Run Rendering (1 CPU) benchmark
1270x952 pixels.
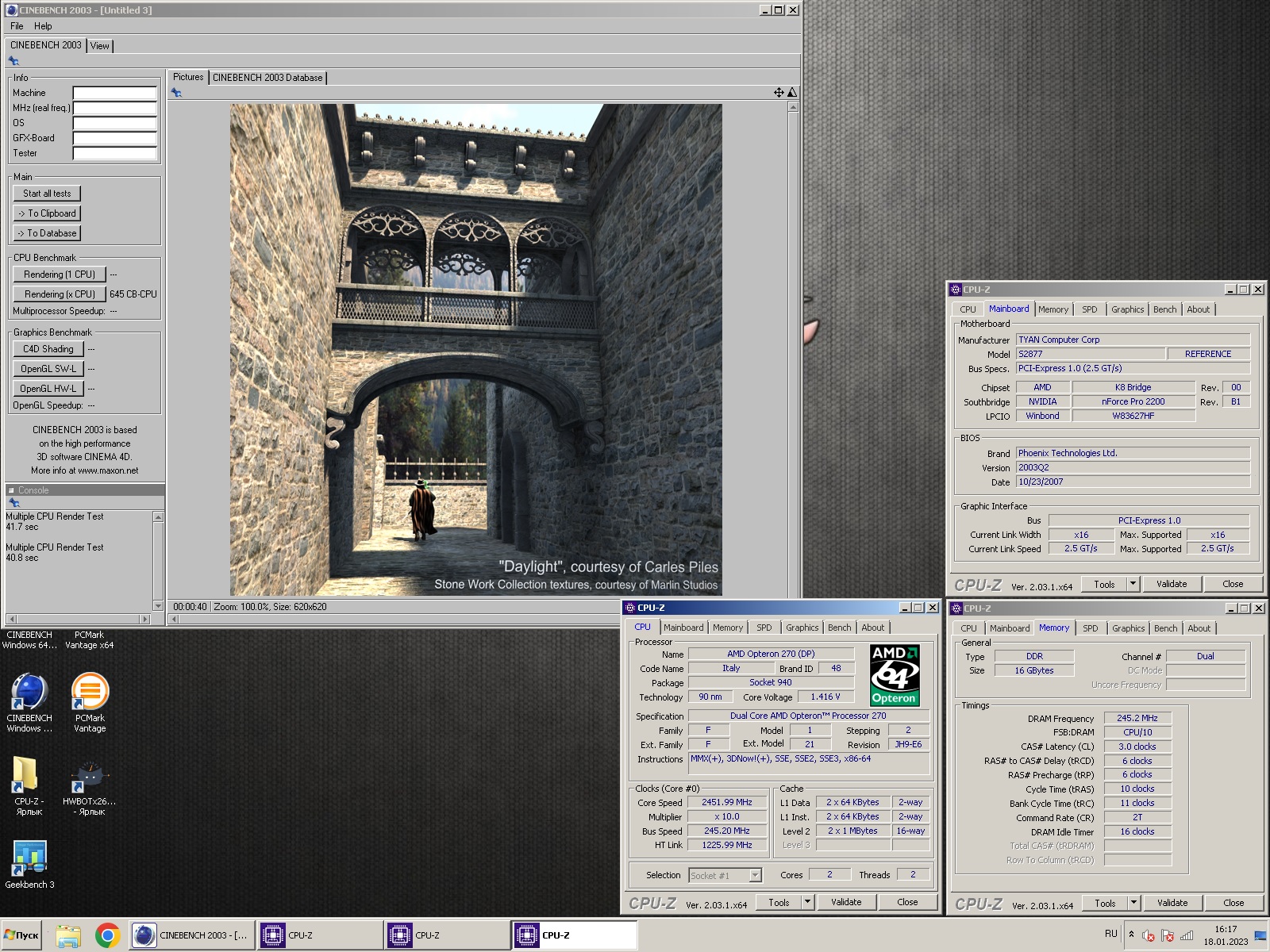[x=60, y=274]
